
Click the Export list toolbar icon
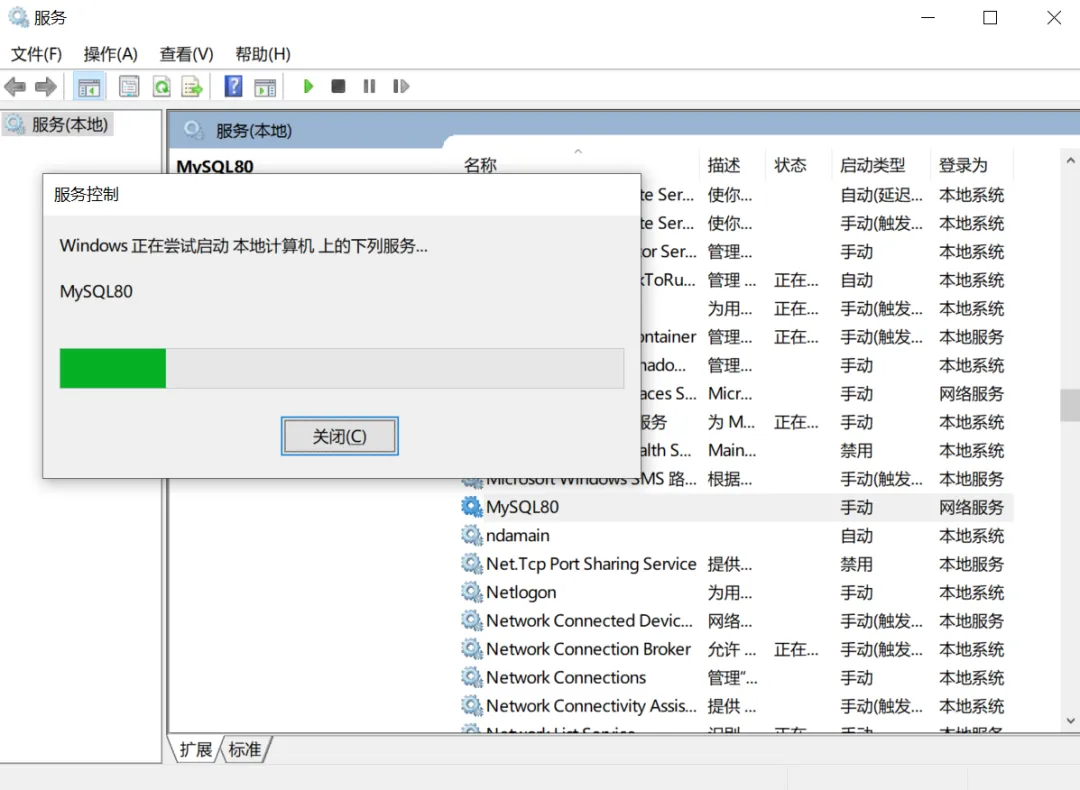click(192, 87)
